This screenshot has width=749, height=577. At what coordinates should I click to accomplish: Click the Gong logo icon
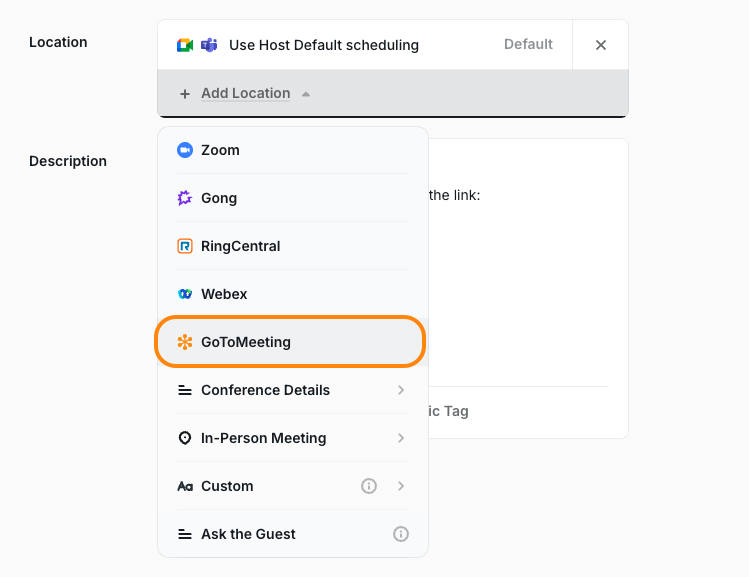185,198
